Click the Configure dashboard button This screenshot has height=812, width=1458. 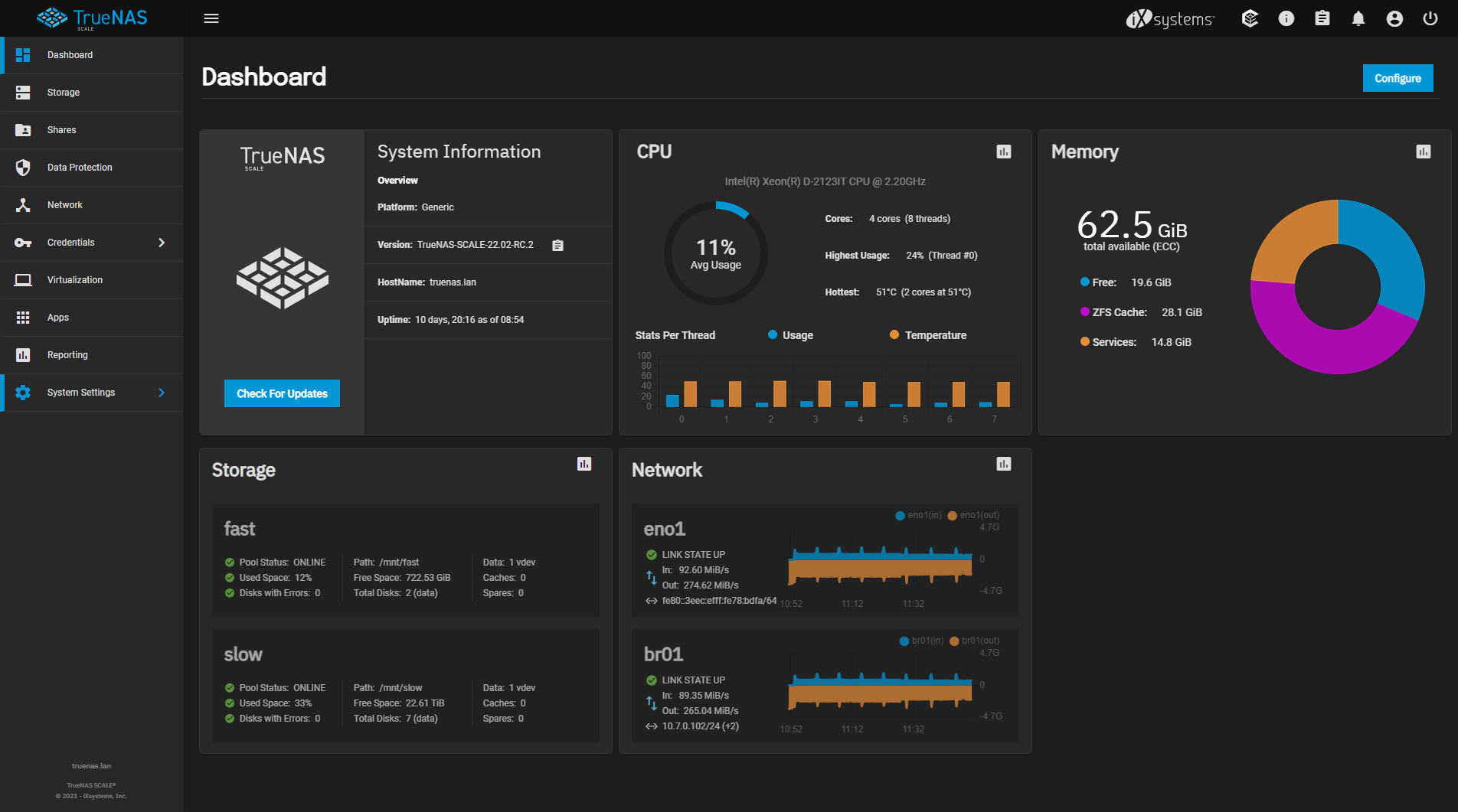click(1397, 78)
